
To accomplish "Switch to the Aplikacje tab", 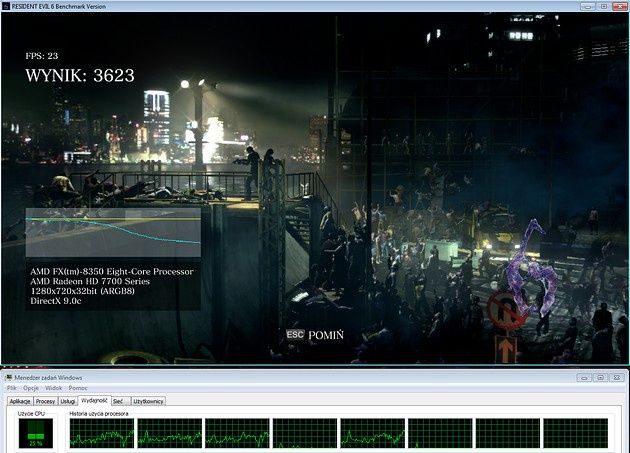I will pyautogui.click(x=20, y=401).
